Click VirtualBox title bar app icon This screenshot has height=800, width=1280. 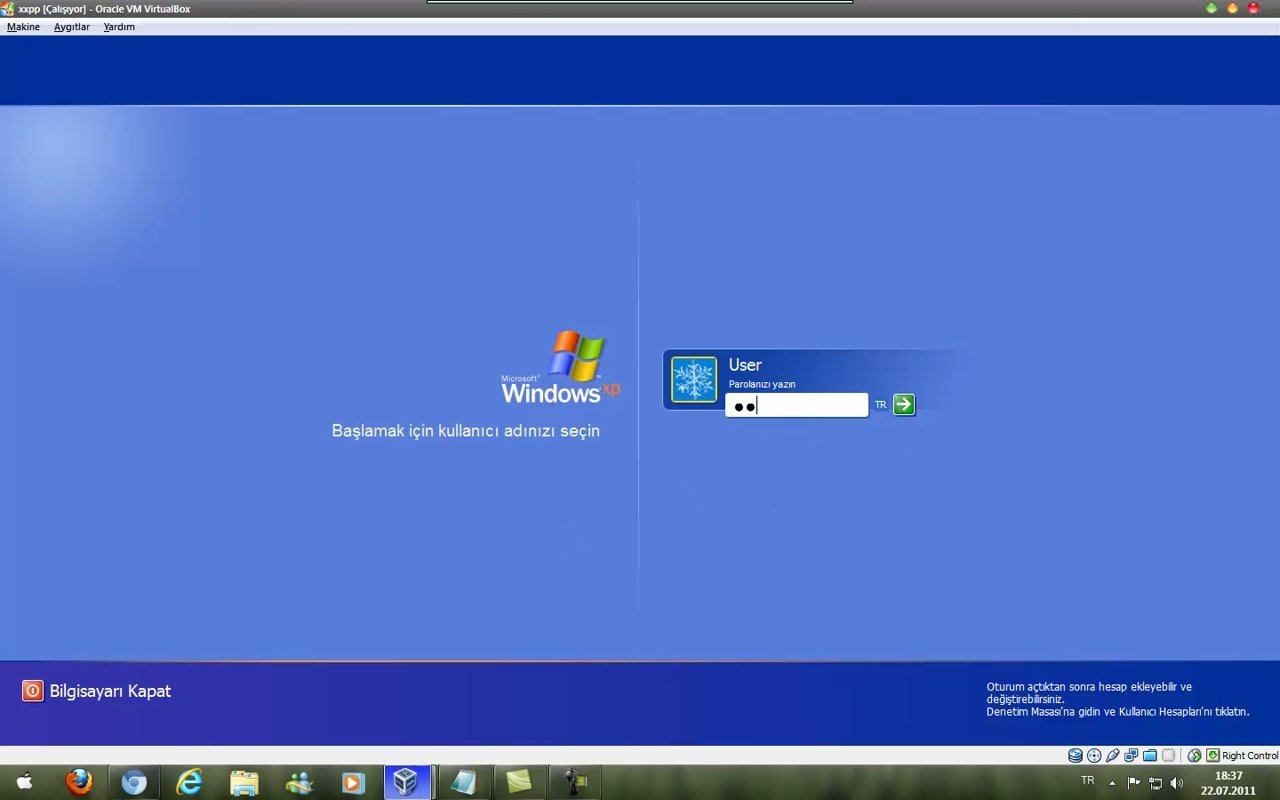tap(7, 8)
